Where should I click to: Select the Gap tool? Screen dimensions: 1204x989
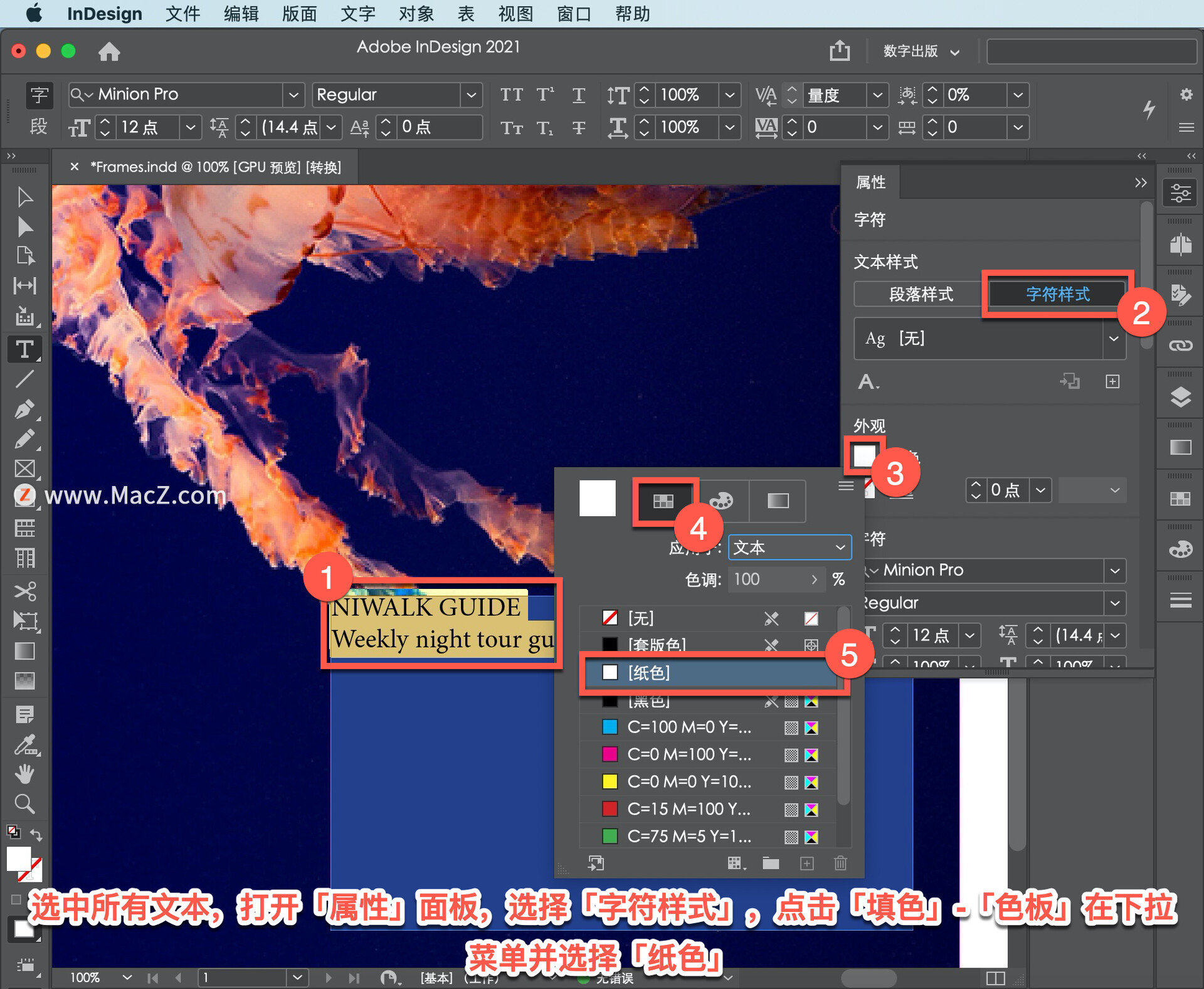(x=24, y=286)
